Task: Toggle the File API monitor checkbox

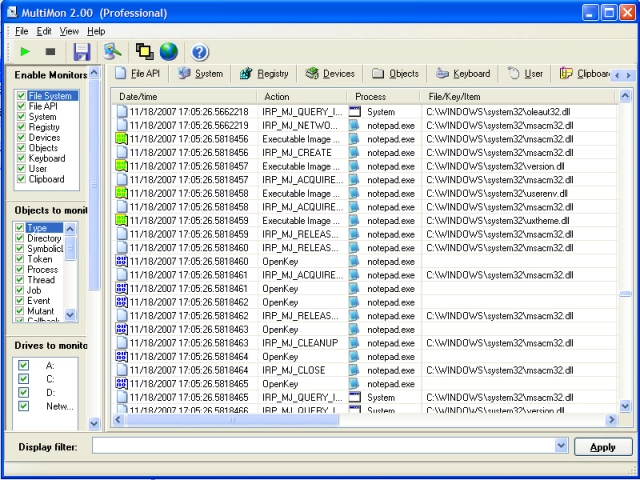Action: (x=21, y=106)
